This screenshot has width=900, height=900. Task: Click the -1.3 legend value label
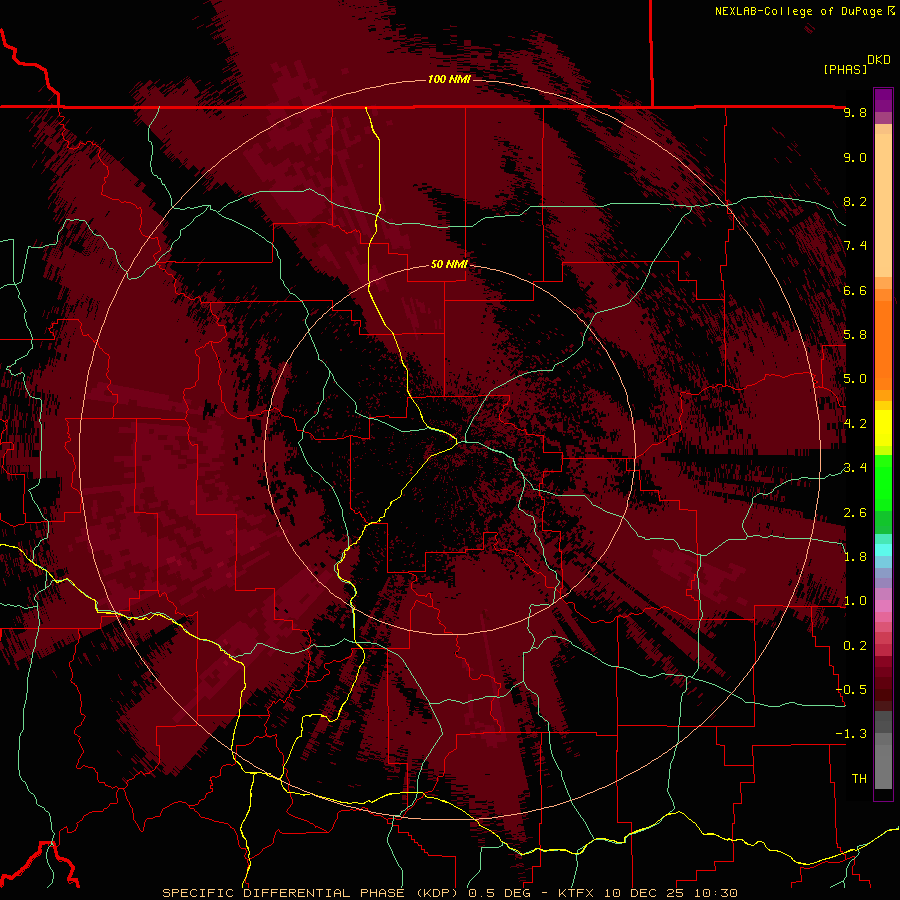pos(852,734)
